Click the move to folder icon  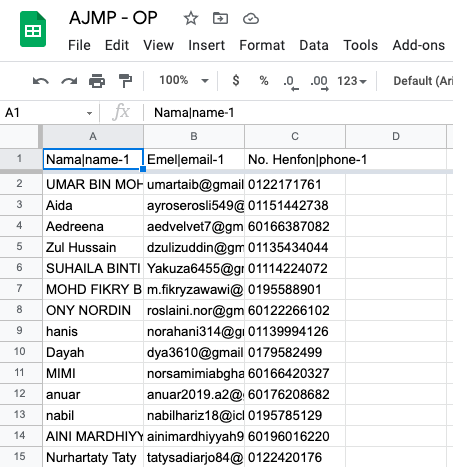click(220, 18)
